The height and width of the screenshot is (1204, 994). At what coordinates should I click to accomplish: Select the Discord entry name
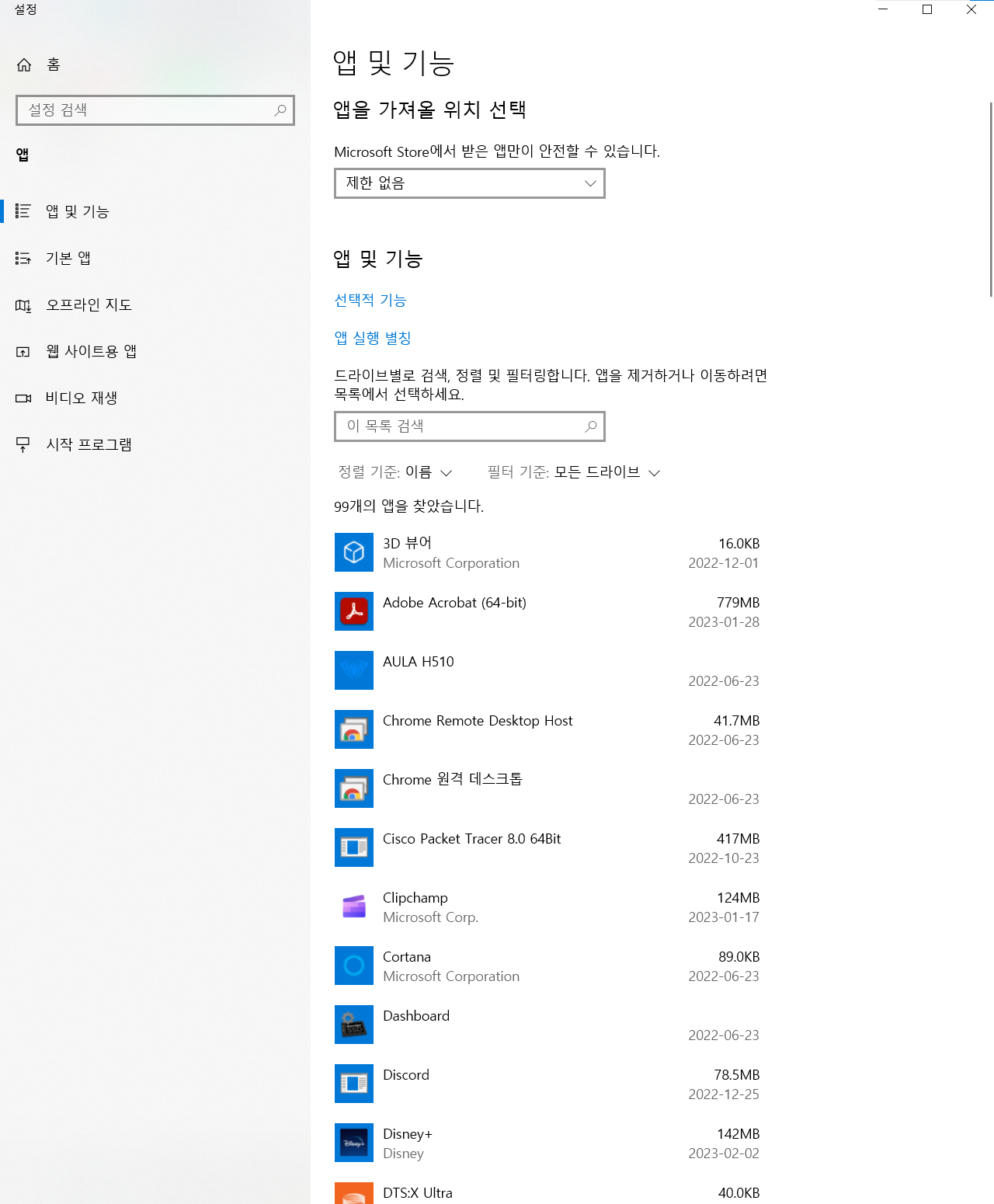tap(406, 1075)
